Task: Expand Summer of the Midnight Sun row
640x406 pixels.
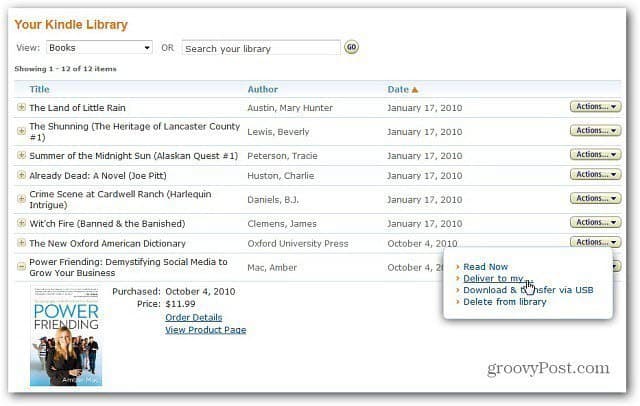Action: pyautogui.click(x=21, y=155)
